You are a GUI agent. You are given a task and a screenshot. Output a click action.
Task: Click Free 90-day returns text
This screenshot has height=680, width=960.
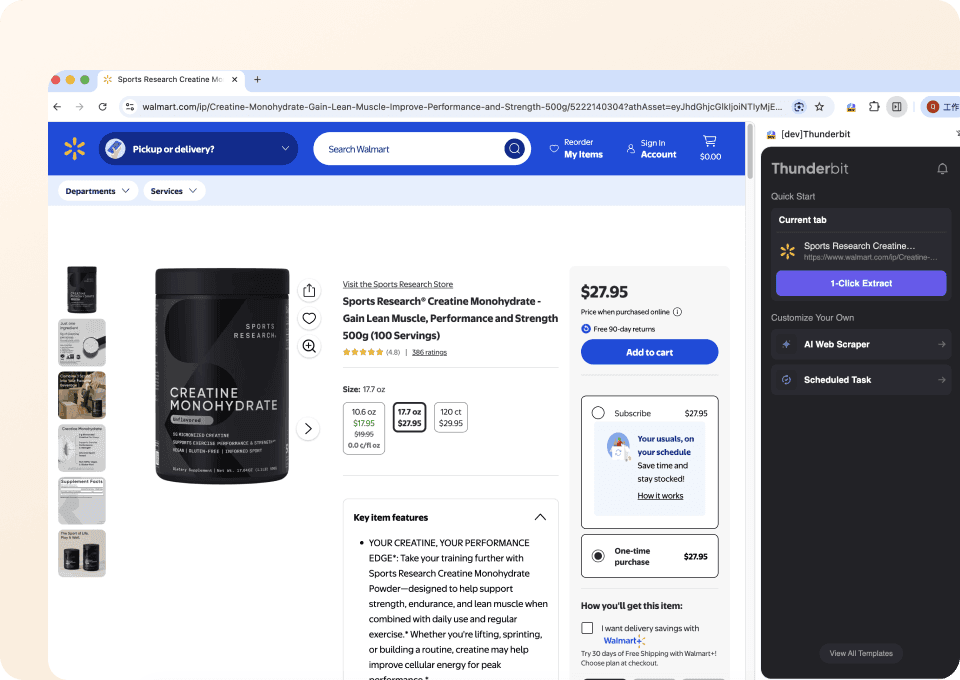pos(624,329)
